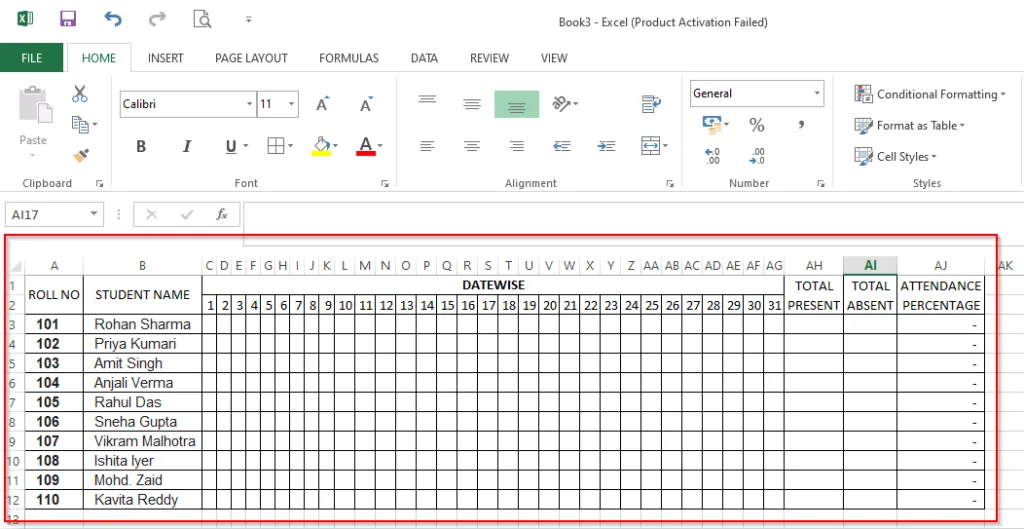Open the Calibri font name dropdown
This screenshot has width=1024, height=529.
pyautogui.click(x=249, y=104)
